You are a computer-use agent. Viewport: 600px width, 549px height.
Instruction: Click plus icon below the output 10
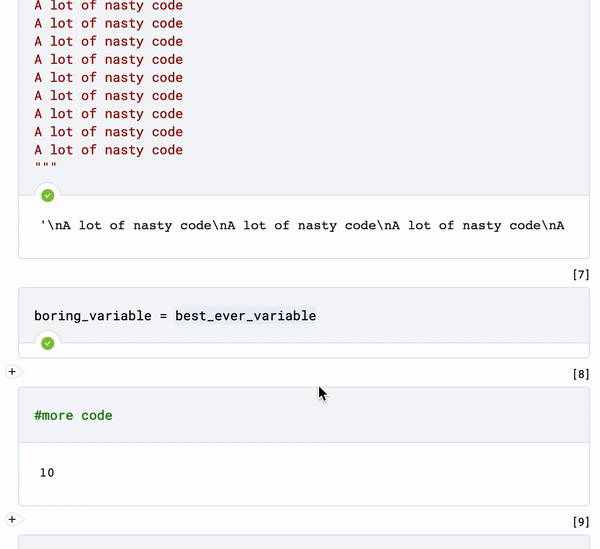(x=13, y=519)
